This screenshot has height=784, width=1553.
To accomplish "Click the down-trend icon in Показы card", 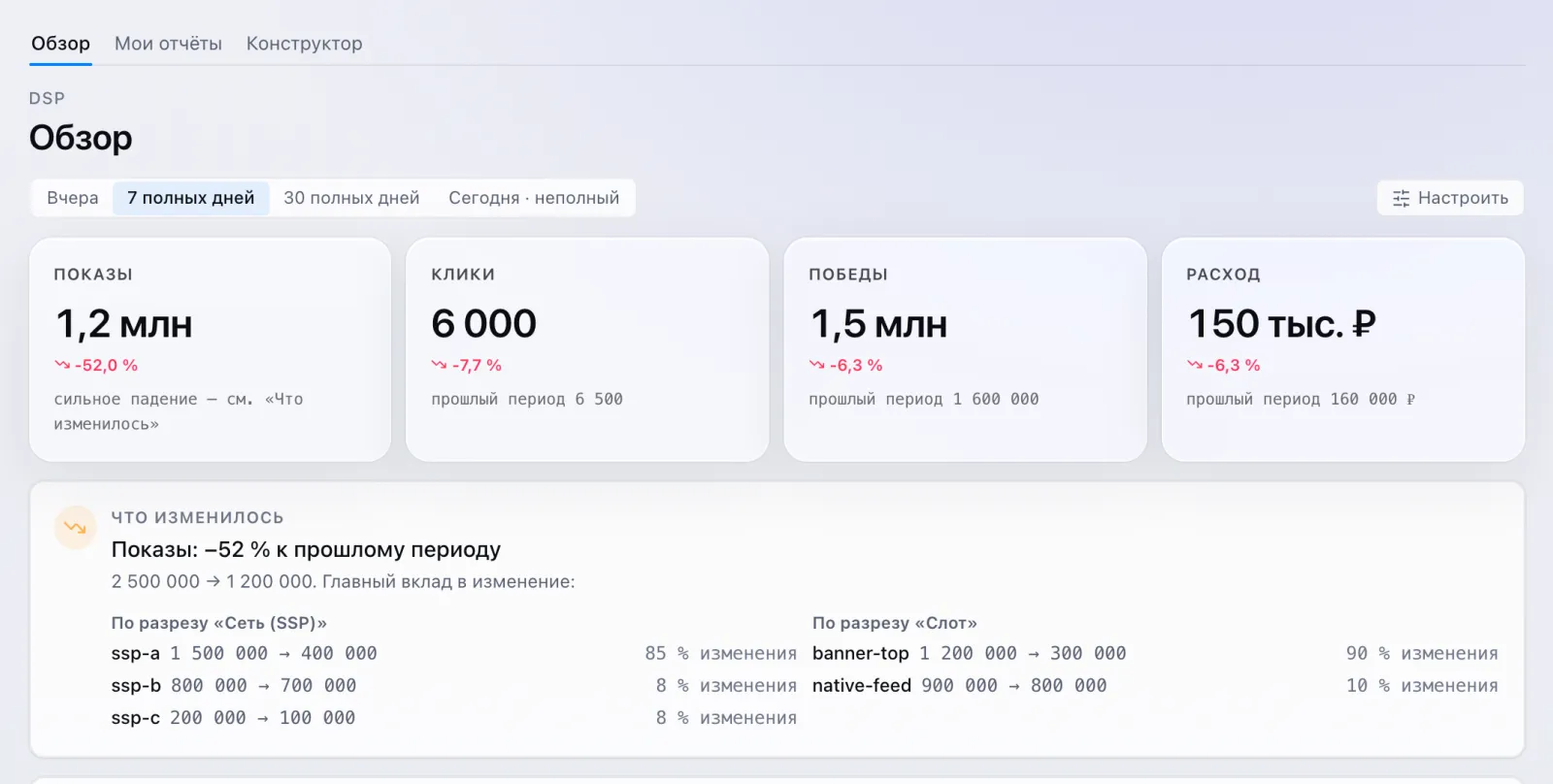I will pyautogui.click(x=62, y=365).
